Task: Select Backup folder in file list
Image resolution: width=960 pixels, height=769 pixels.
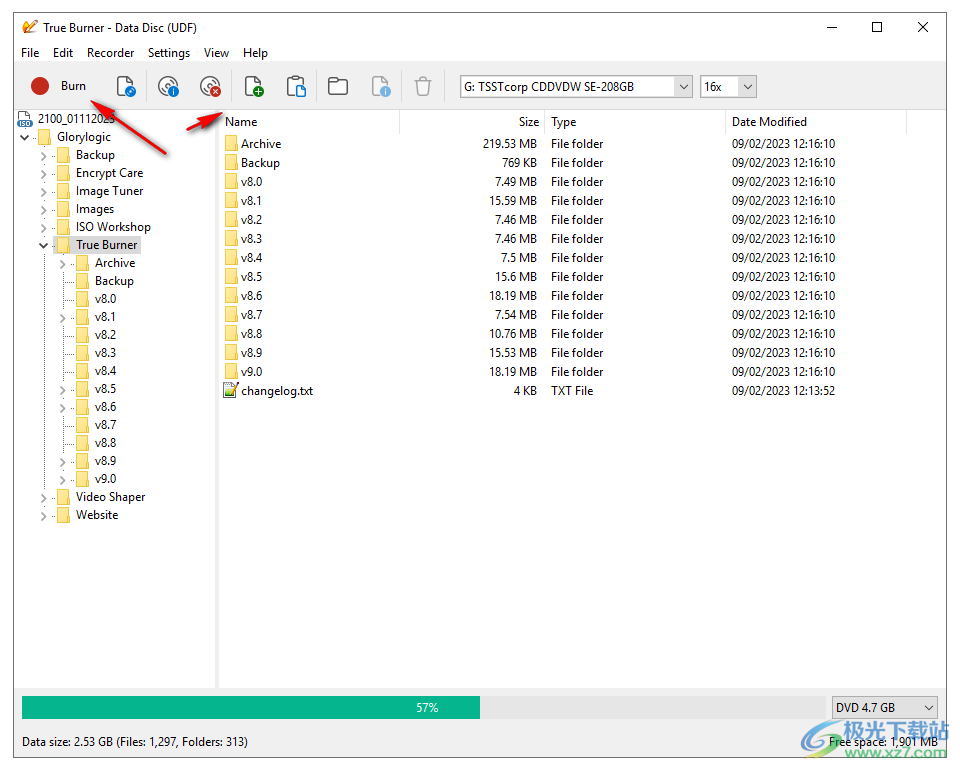Action: pos(260,163)
